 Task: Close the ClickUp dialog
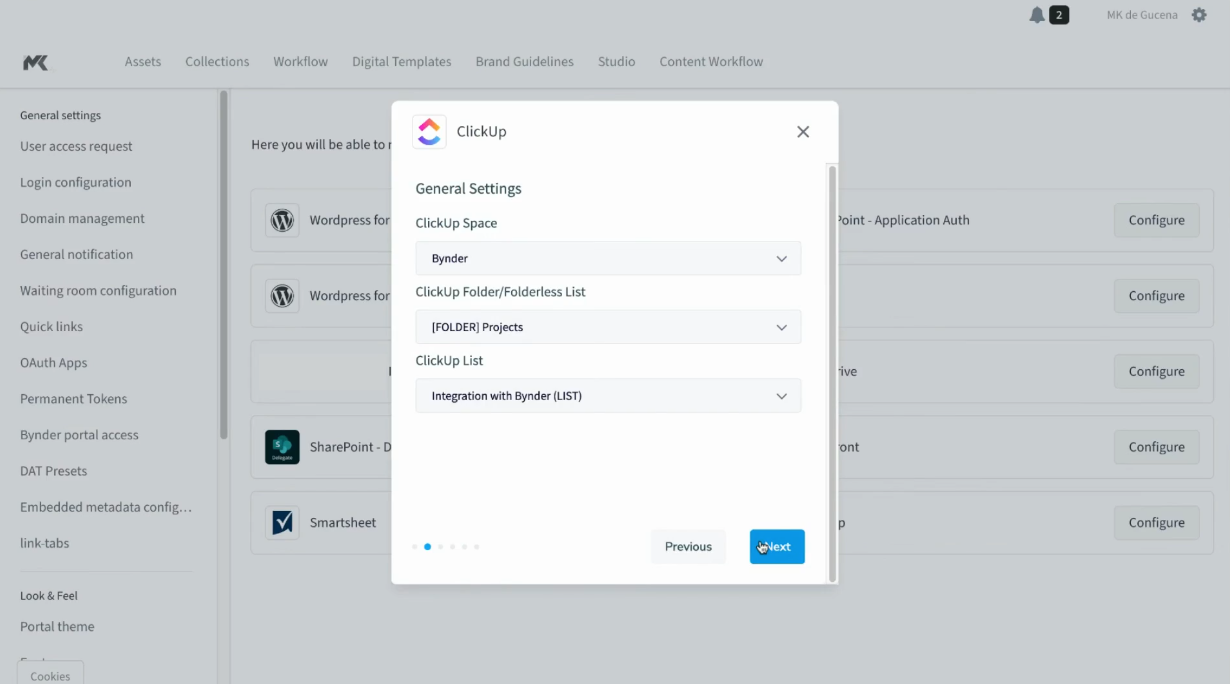coord(803,132)
